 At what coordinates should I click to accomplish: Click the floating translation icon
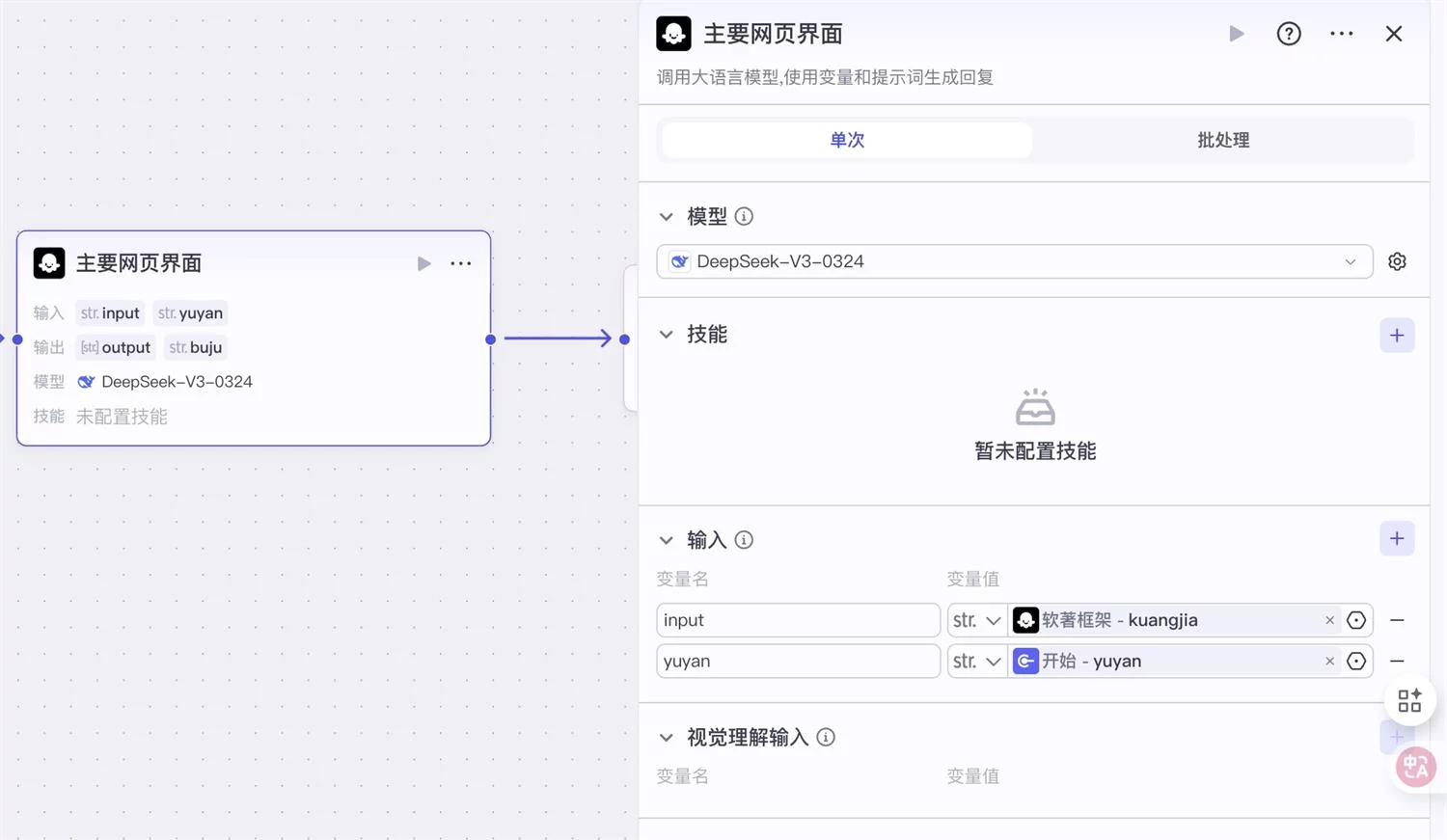coord(1415,766)
